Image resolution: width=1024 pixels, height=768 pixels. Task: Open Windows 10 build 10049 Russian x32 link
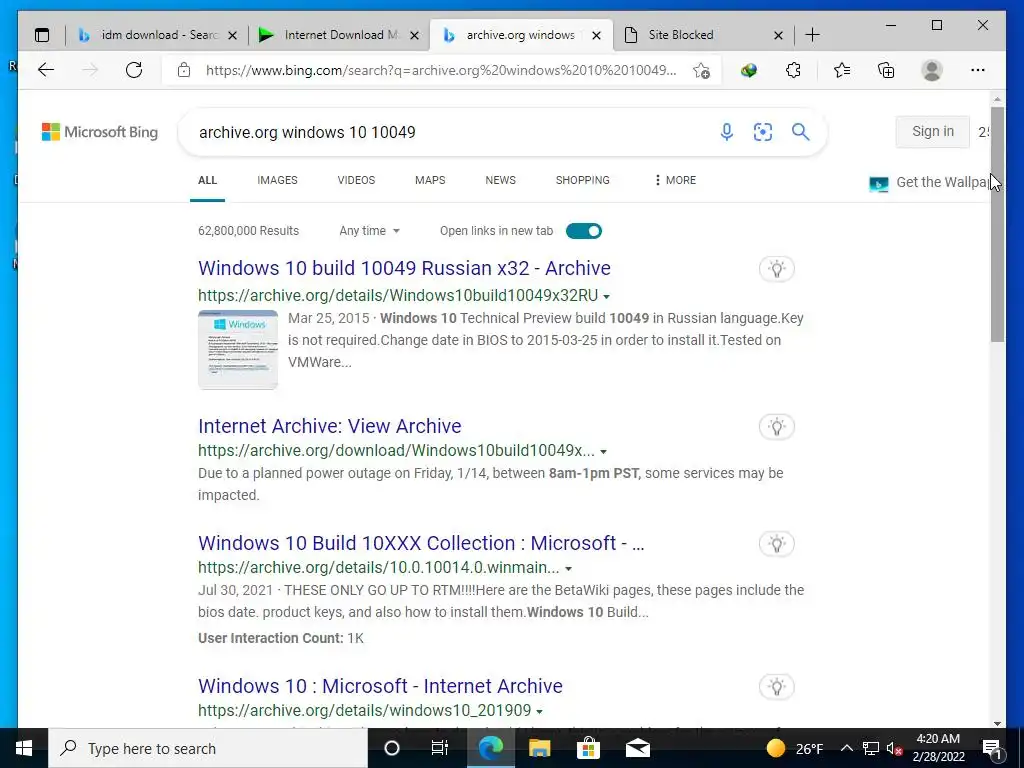point(404,268)
